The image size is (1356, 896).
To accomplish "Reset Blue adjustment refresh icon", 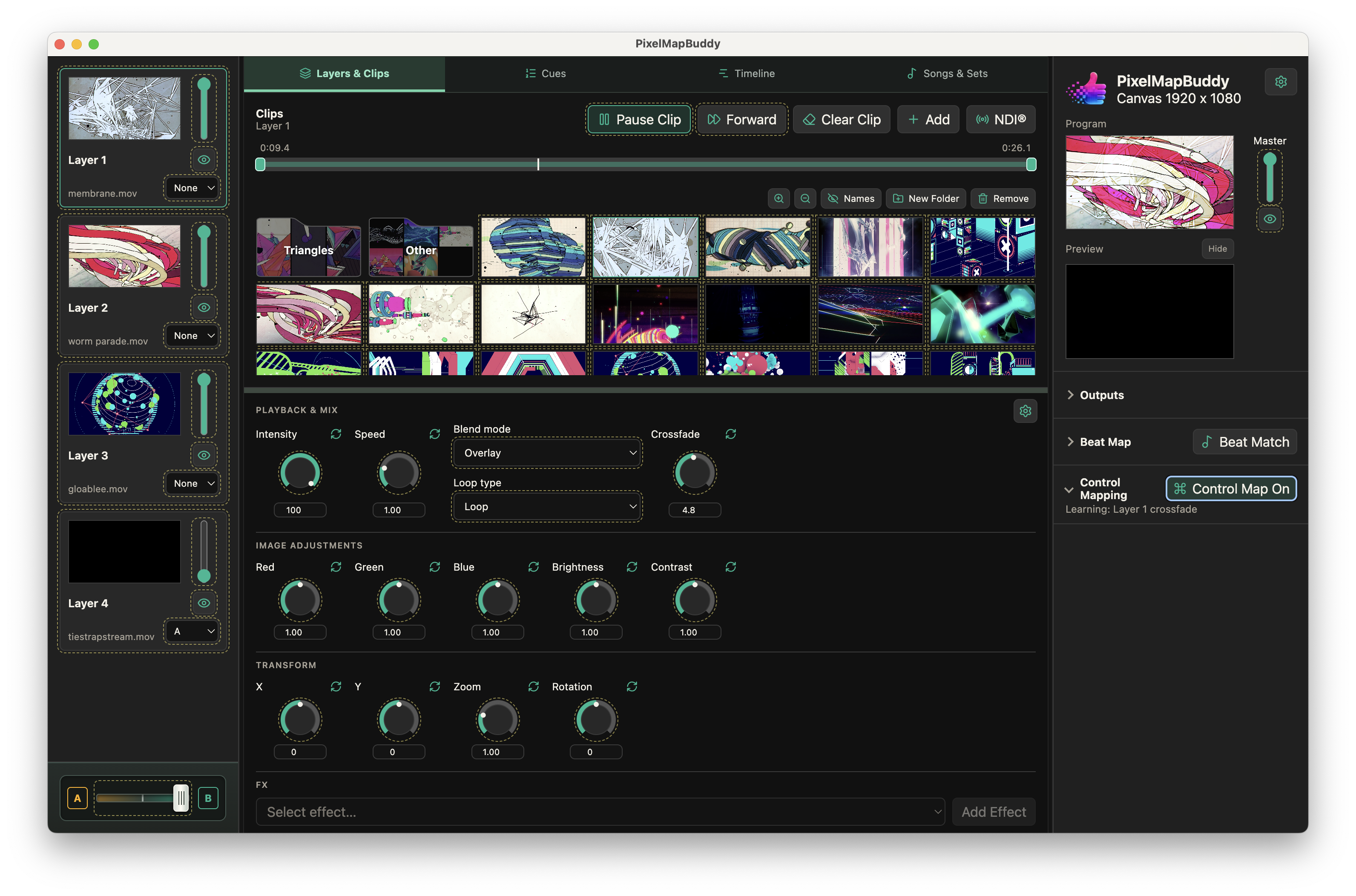I will [534, 567].
